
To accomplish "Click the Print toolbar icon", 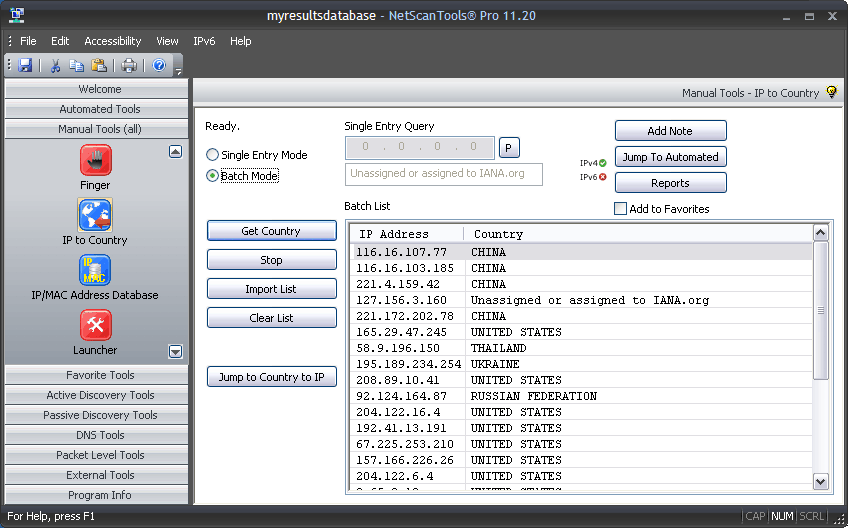I will click(129, 65).
